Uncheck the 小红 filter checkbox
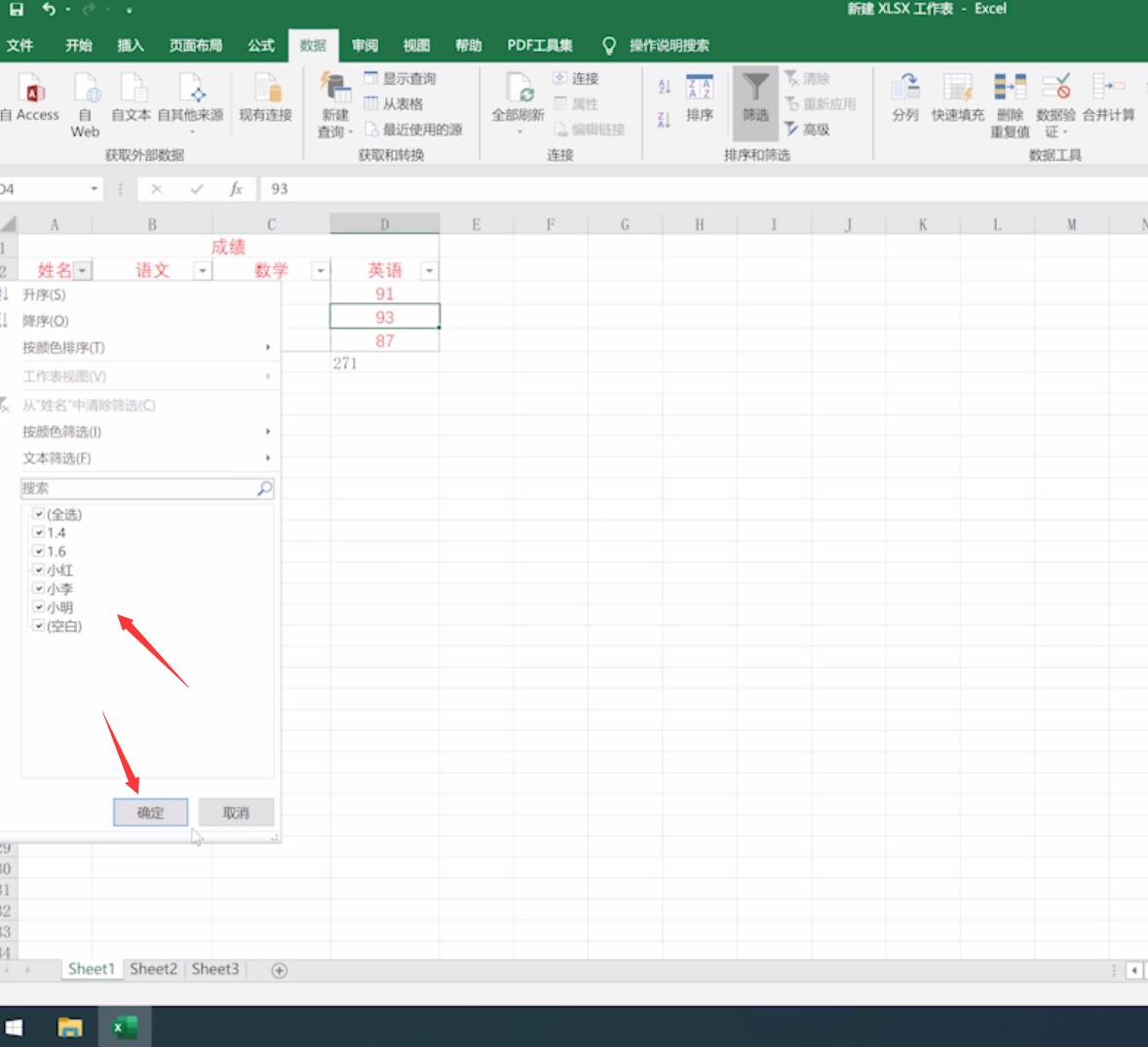The image size is (1148, 1047). 39,569
